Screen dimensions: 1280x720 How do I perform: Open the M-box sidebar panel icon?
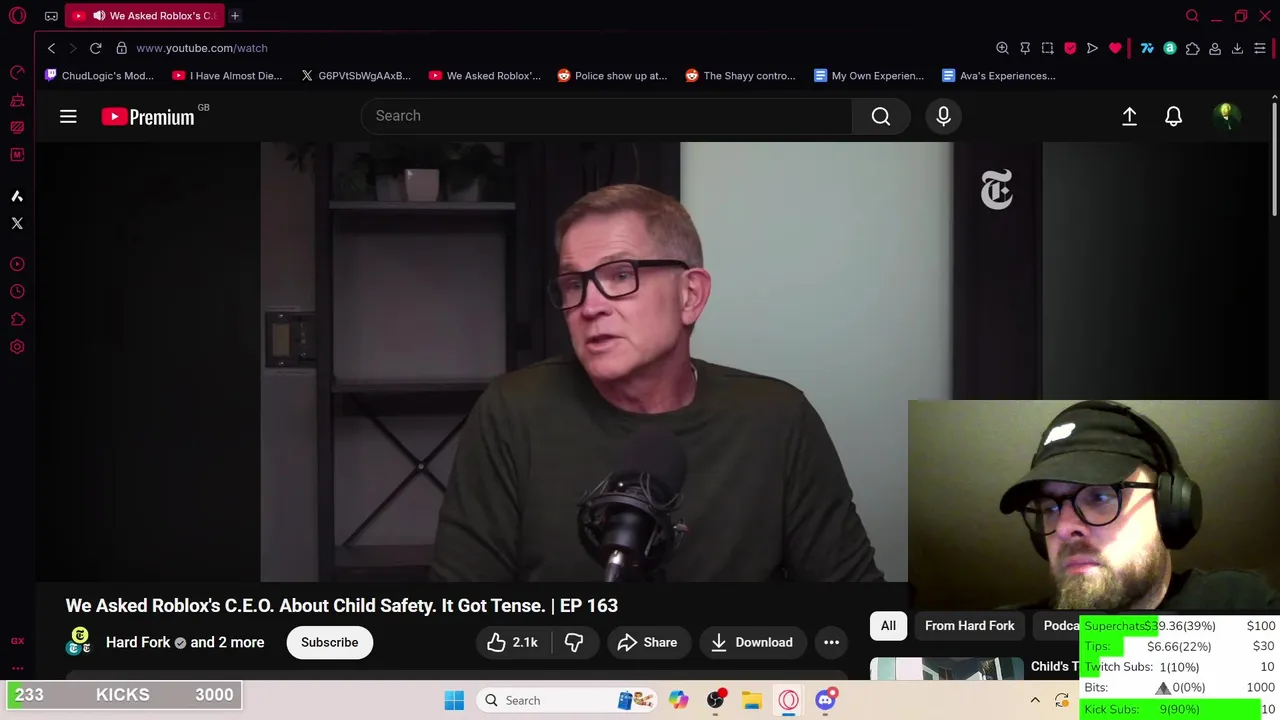[x=17, y=154]
